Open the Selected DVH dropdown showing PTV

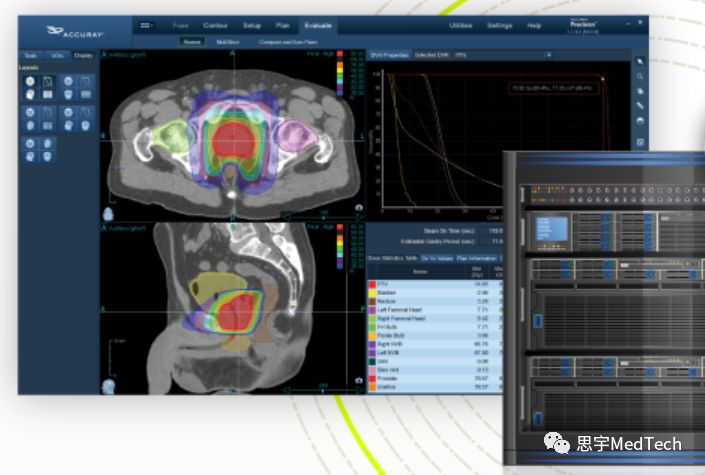504,55
